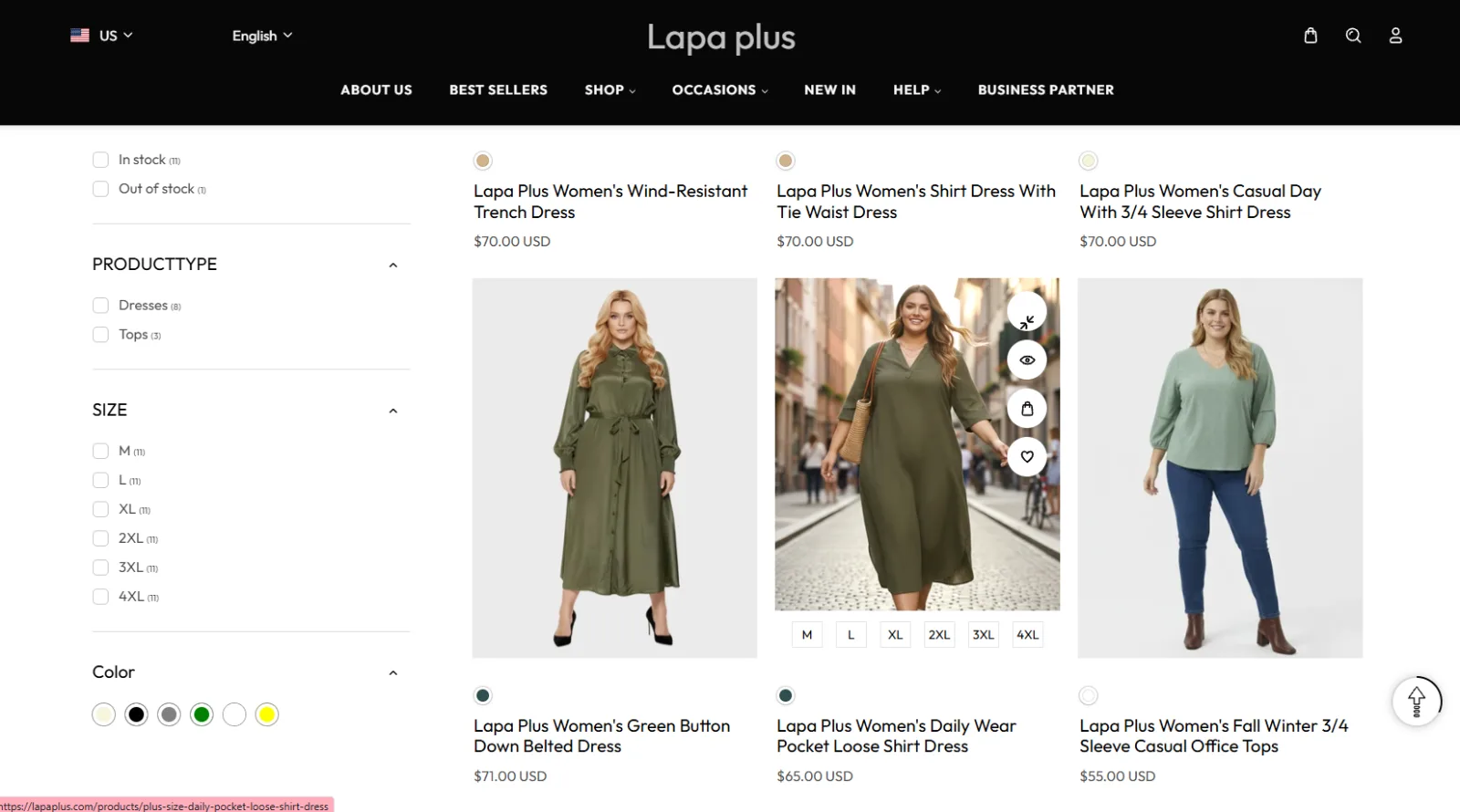The width and height of the screenshot is (1460, 812).
Task: Collapse the Color filter section
Action: click(393, 673)
